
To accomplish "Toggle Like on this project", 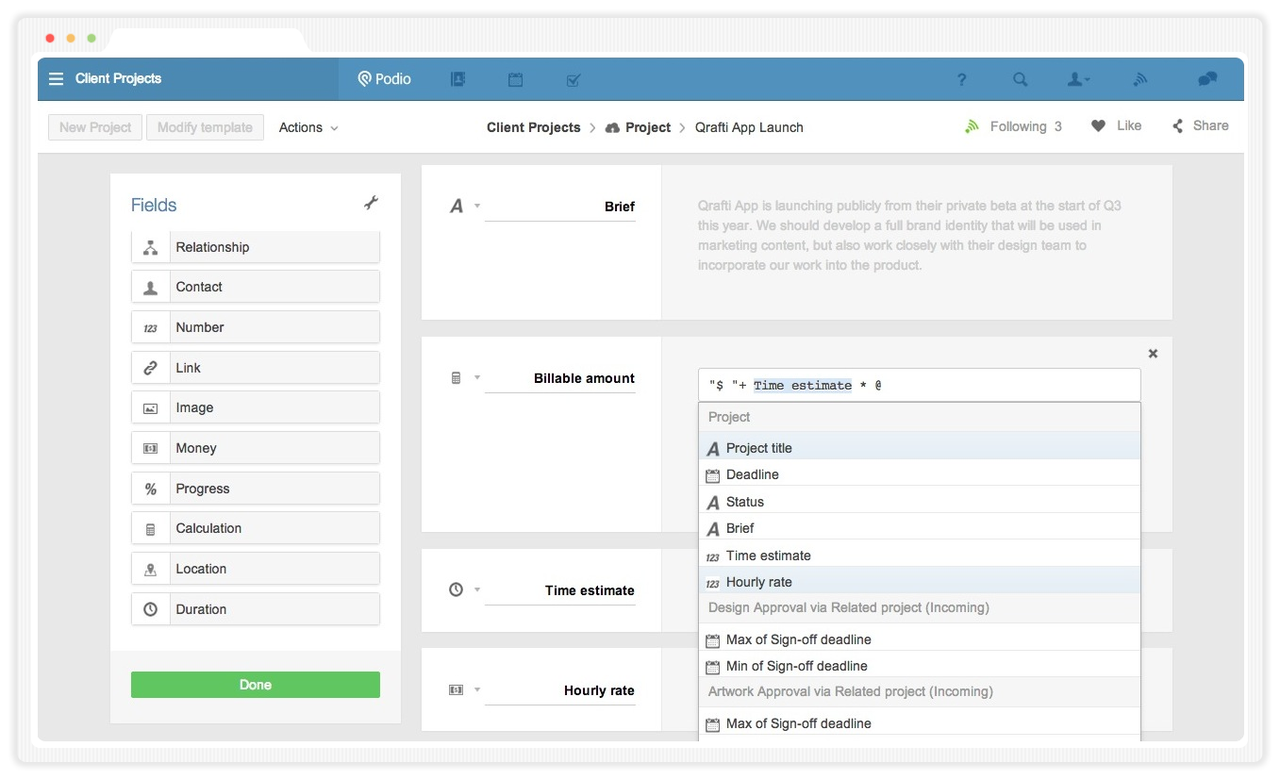I will [1116, 126].
